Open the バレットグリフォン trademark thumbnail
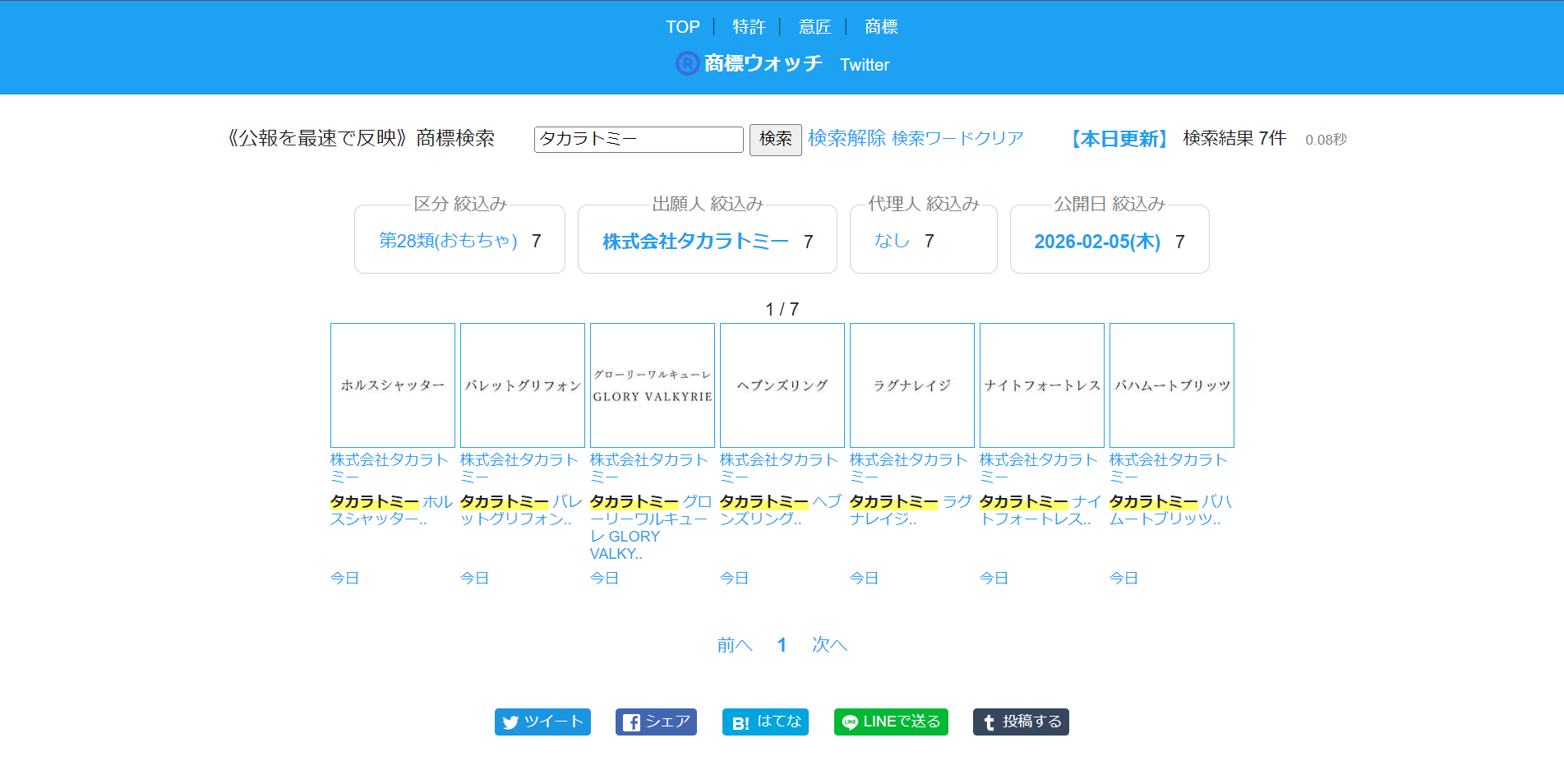 (x=523, y=385)
